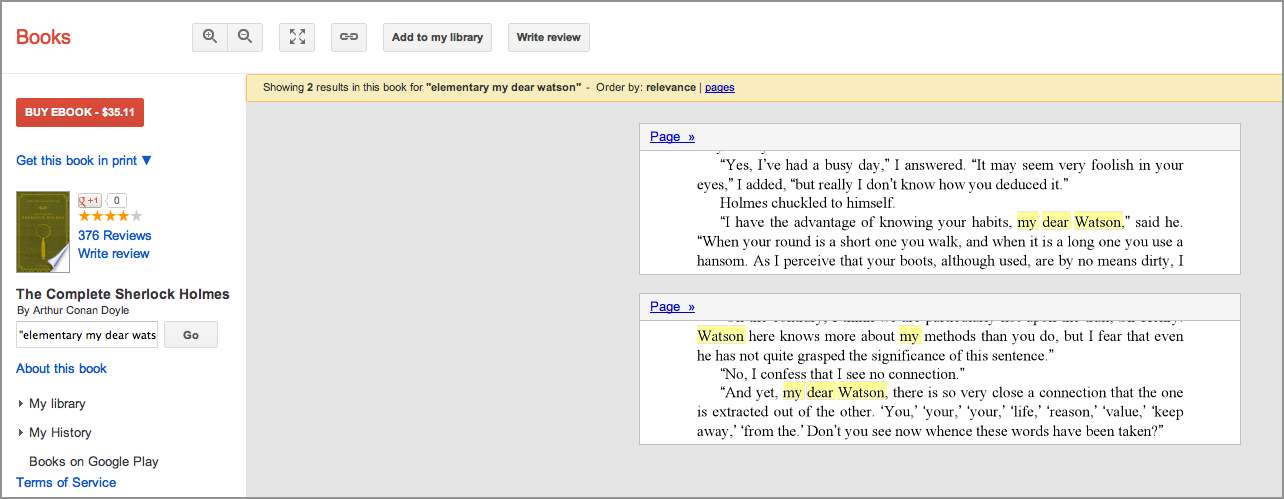This screenshot has height=499, width=1284.
Task: Order results by pages
Action: (719, 87)
